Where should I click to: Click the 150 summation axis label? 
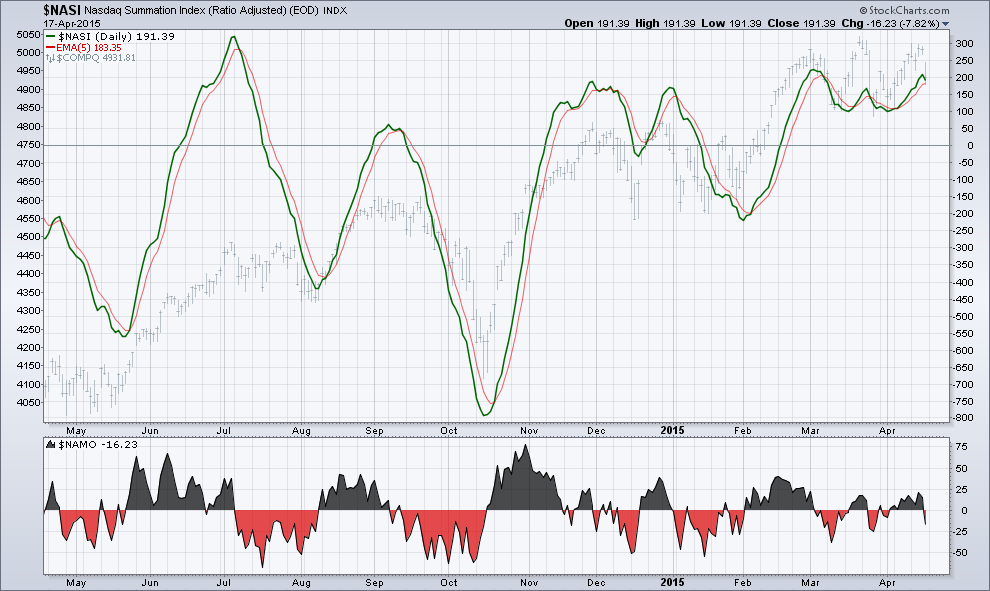964,95
